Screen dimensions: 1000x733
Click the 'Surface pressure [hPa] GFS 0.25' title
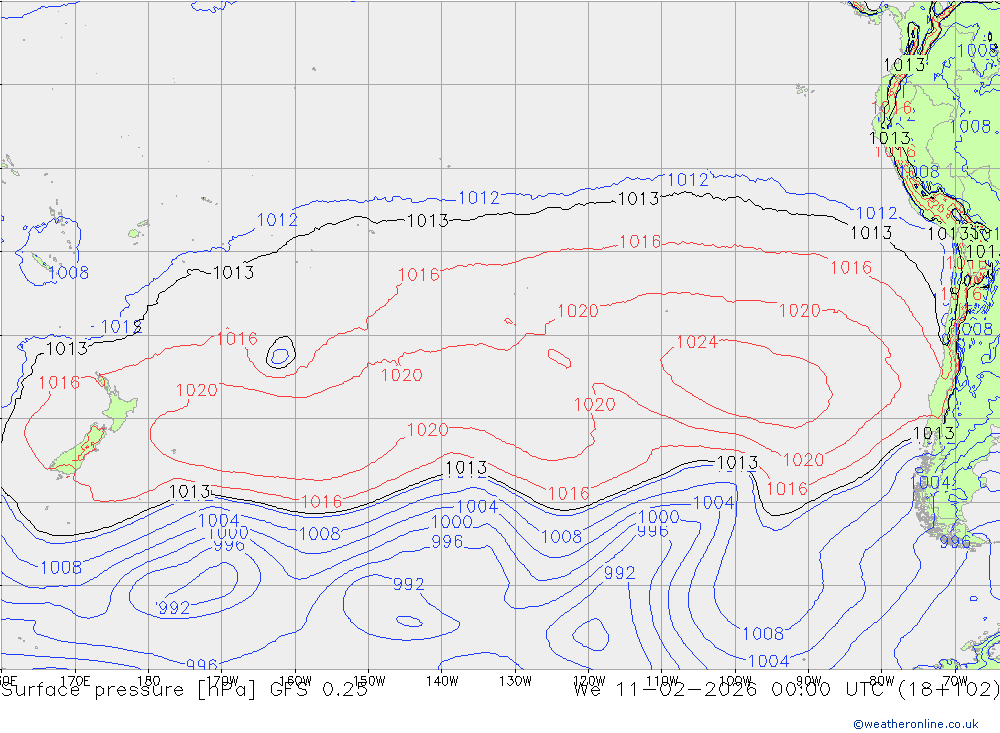[184, 690]
